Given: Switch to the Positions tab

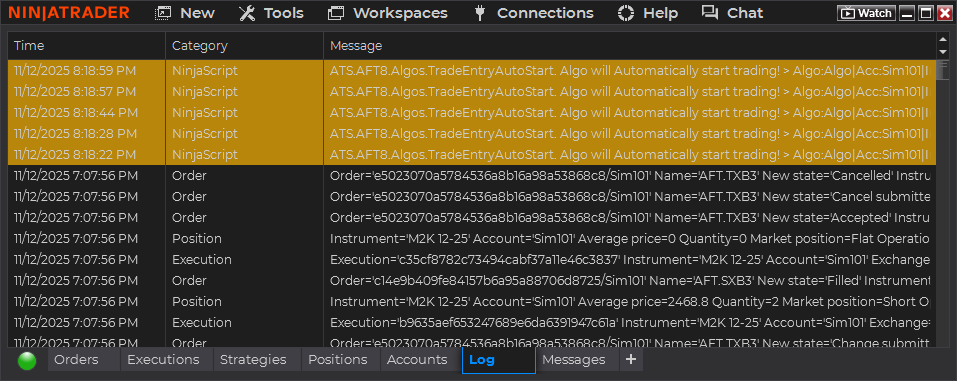Looking at the screenshot, I should coord(341,360).
